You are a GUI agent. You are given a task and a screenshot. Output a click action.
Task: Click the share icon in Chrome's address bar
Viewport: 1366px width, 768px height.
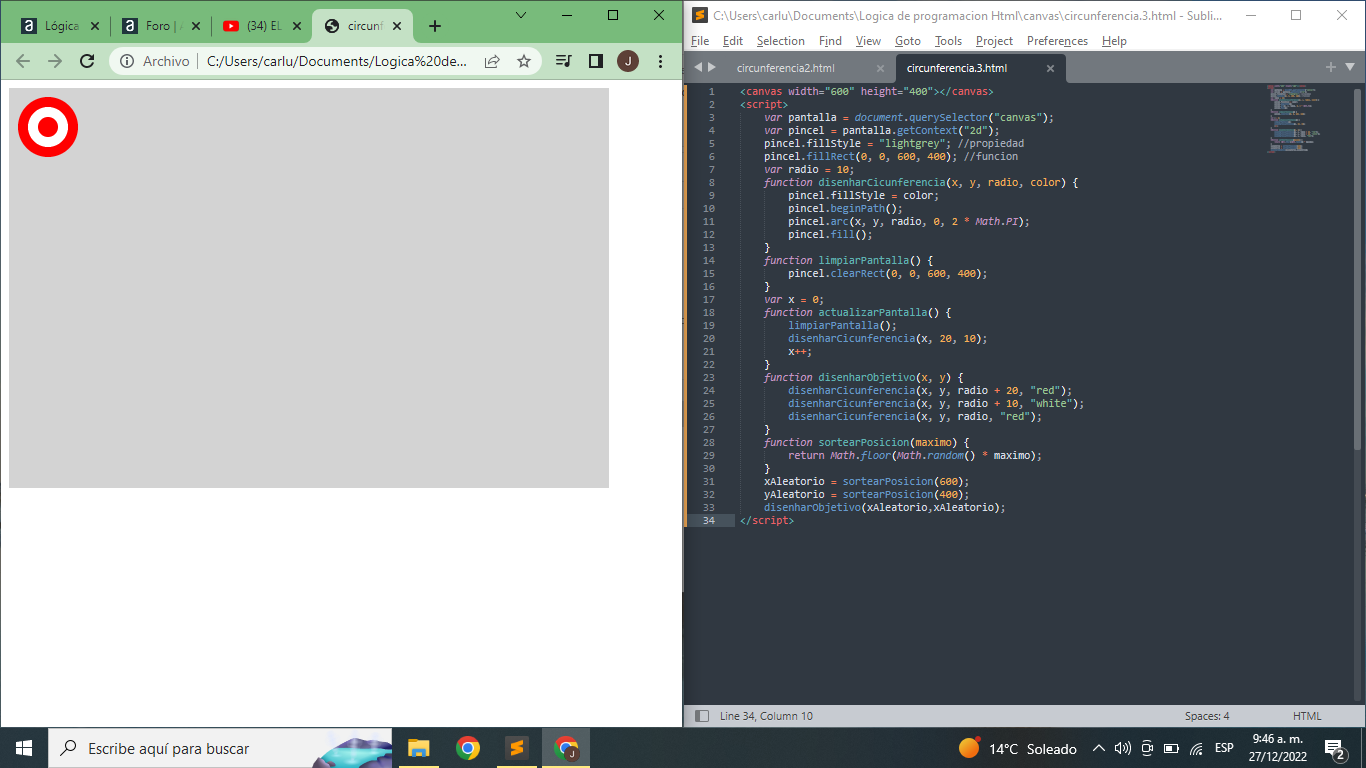(492, 61)
